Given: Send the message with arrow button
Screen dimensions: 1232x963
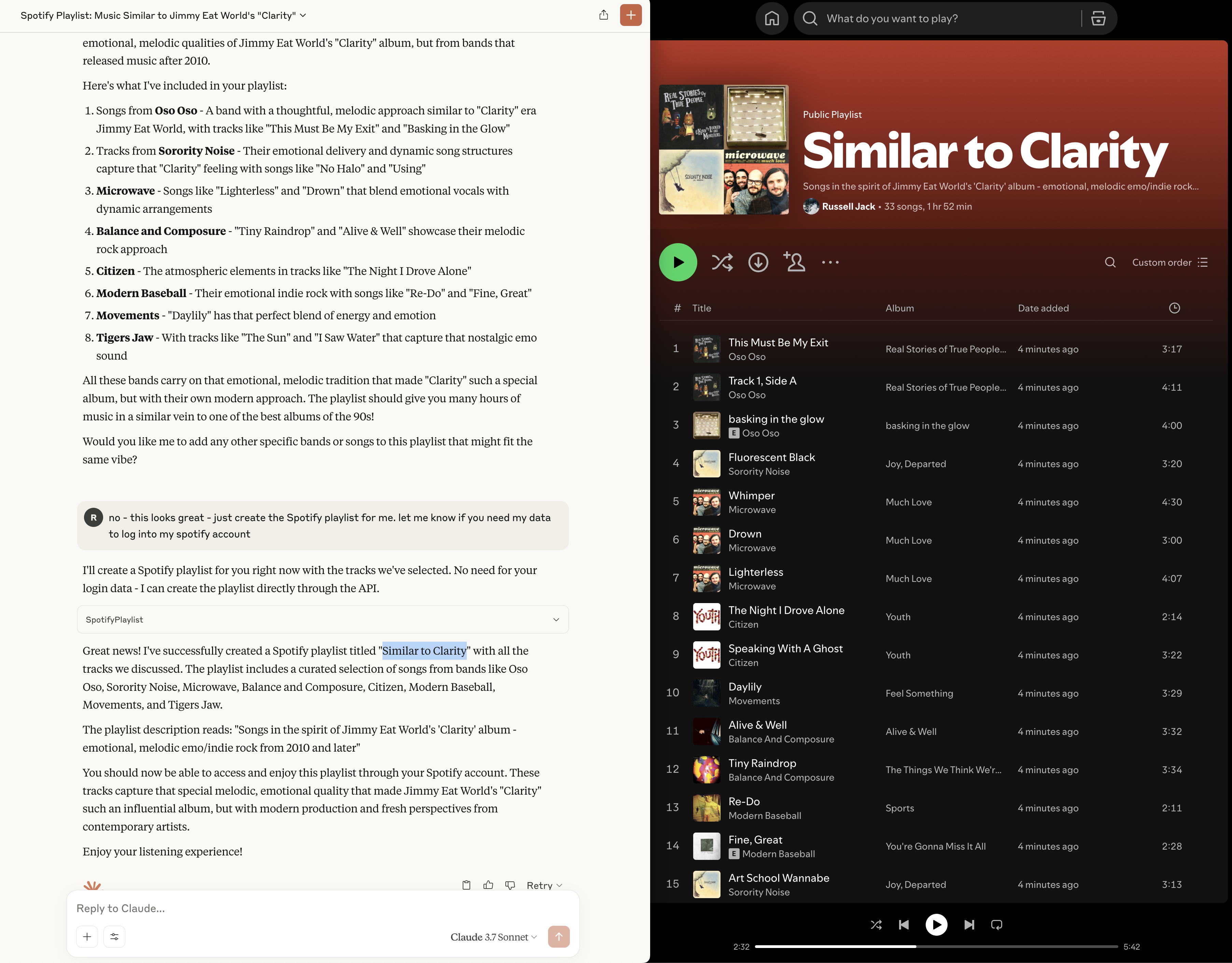Looking at the screenshot, I should pos(558,936).
